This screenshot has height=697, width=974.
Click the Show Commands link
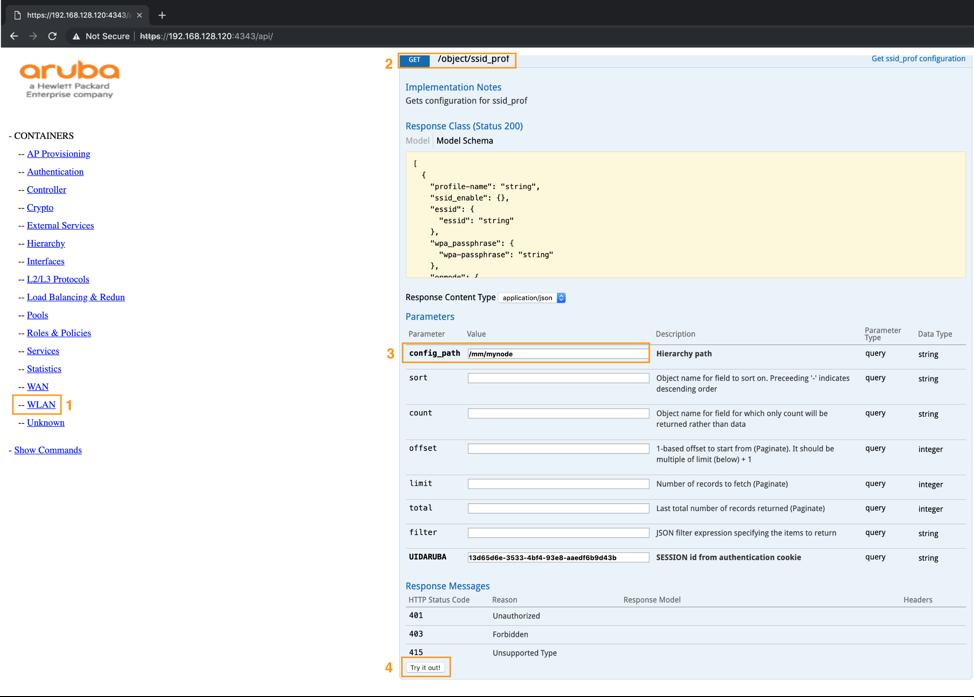click(x=48, y=450)
